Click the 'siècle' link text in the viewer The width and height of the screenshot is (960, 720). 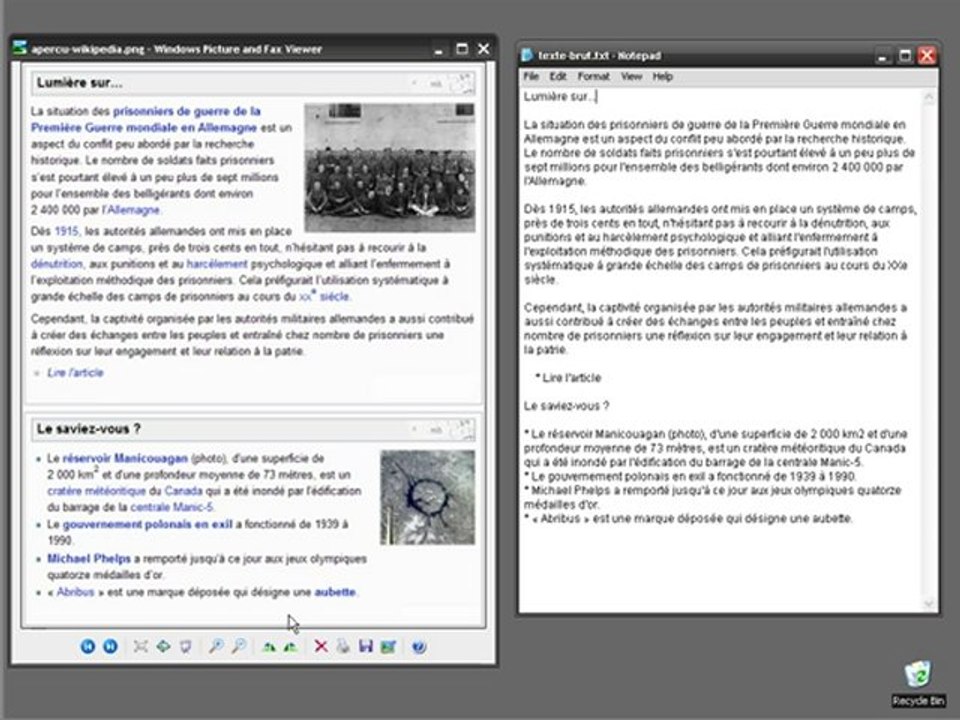click(x=334, y=296)
